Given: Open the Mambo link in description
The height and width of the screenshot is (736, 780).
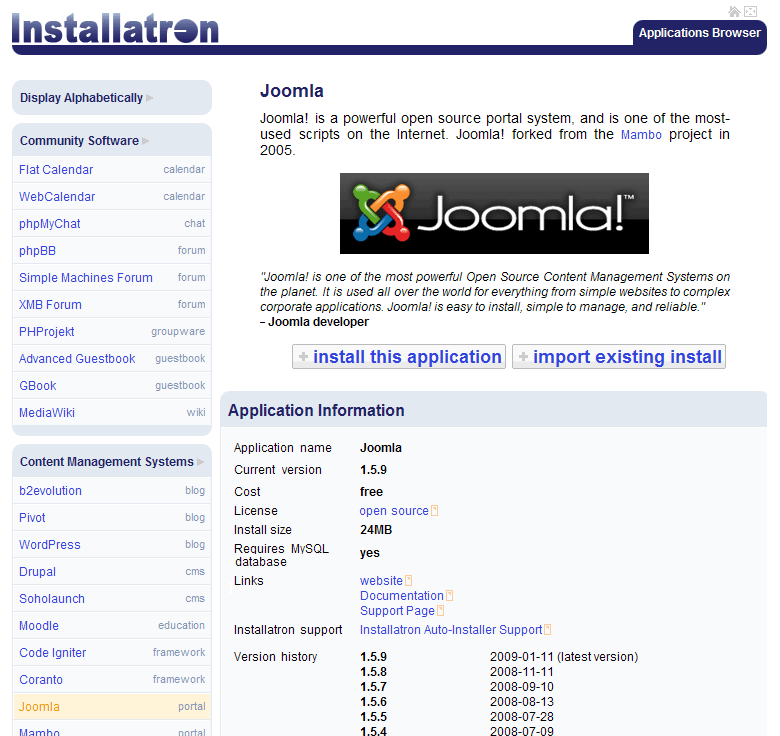Looking at the screenshot, I should (x=641, y=135).
